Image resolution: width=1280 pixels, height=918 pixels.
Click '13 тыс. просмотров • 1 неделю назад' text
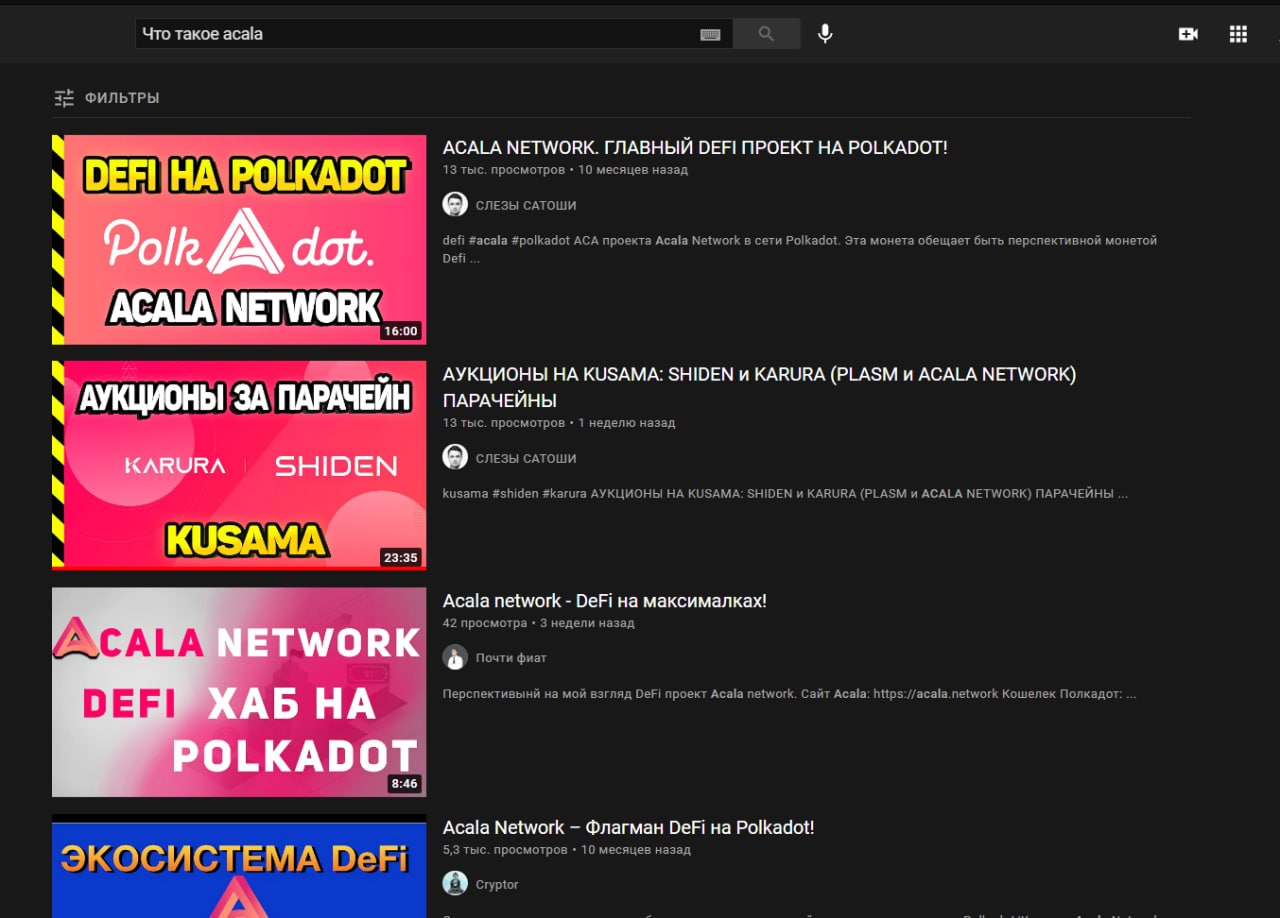(x=559, y=423)
